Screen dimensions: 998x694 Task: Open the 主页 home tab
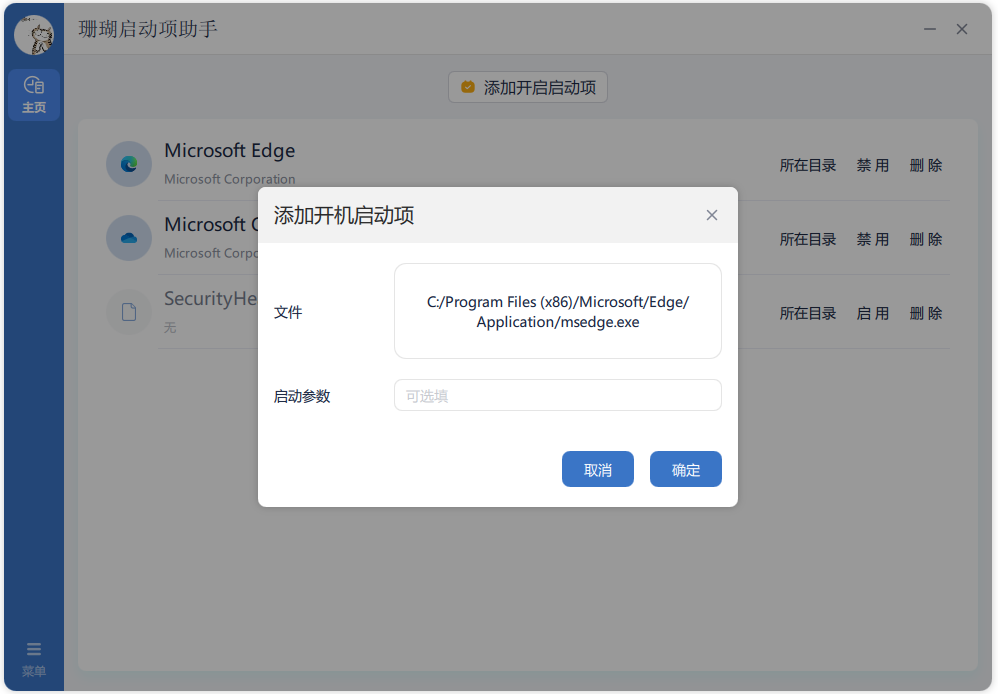(x=34, y=95)
